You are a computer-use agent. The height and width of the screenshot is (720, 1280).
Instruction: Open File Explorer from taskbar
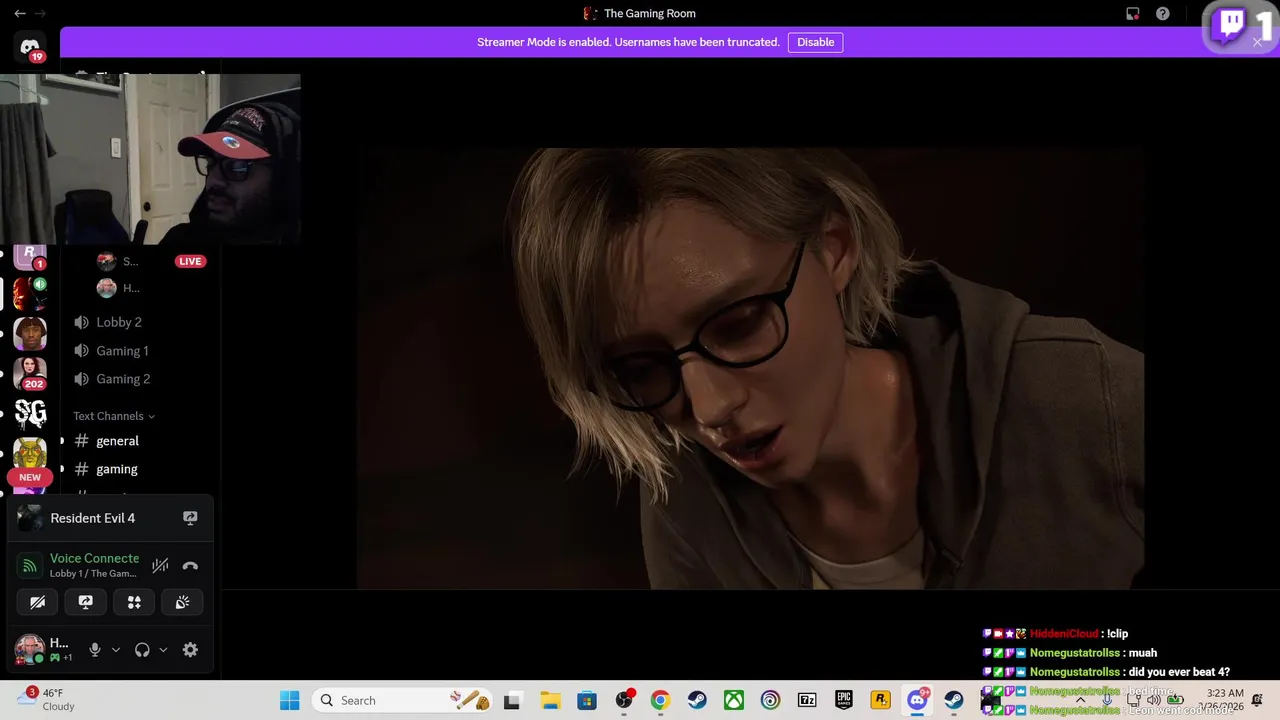pos(550,700)
